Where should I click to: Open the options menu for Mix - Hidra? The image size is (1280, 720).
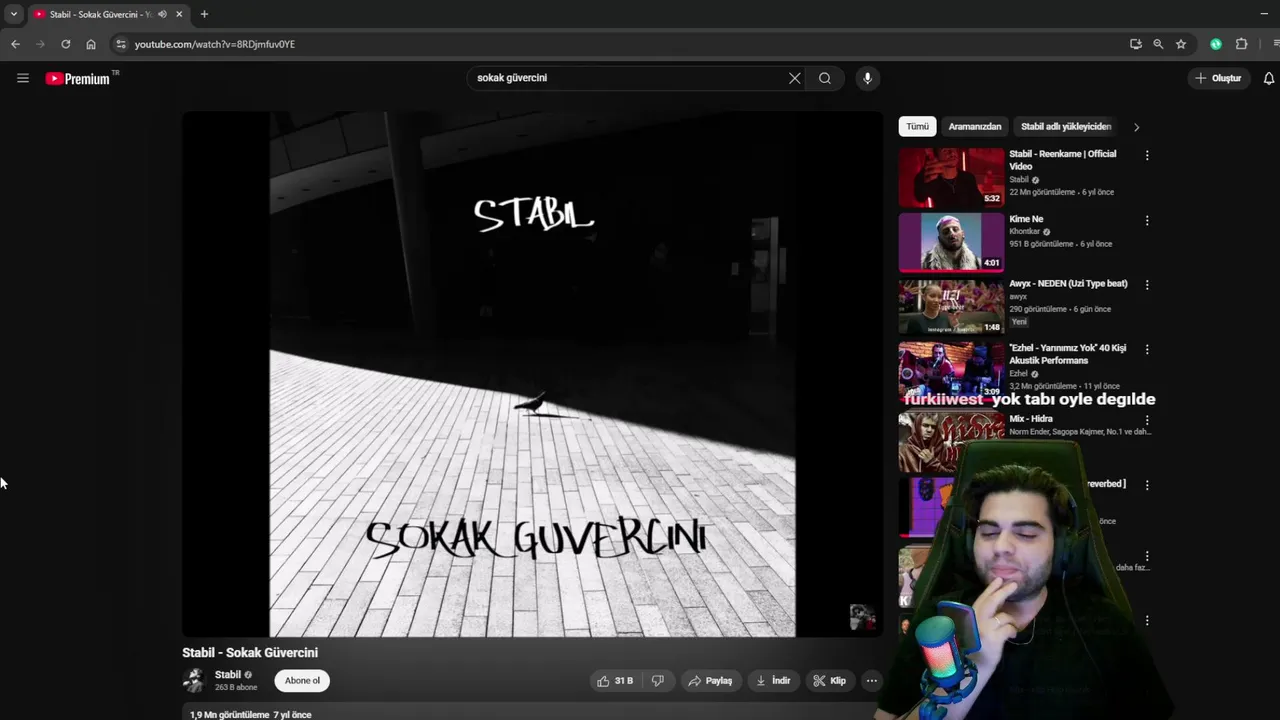point(1147,420)
